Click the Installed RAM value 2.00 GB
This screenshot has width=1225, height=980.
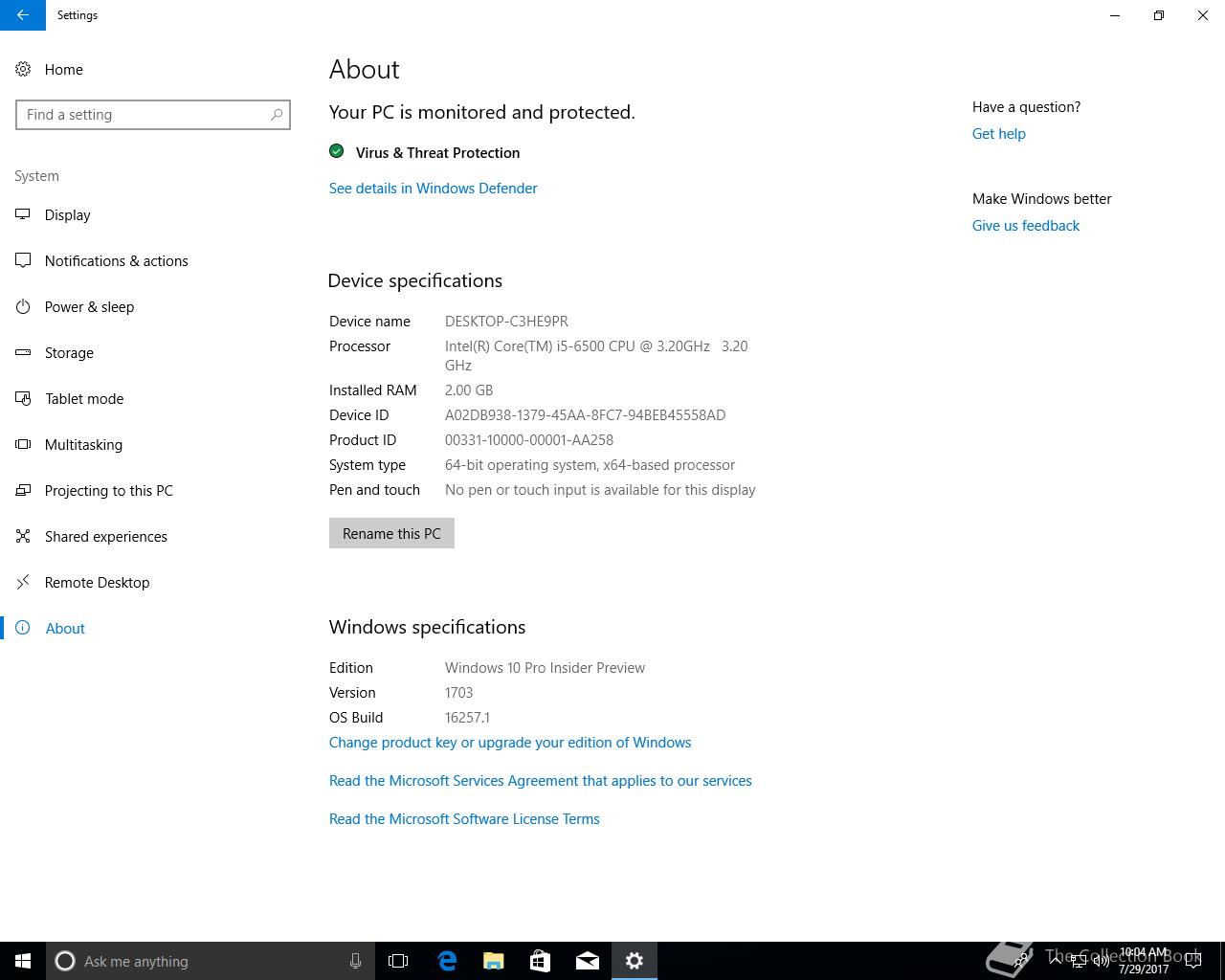coord(469,390)
